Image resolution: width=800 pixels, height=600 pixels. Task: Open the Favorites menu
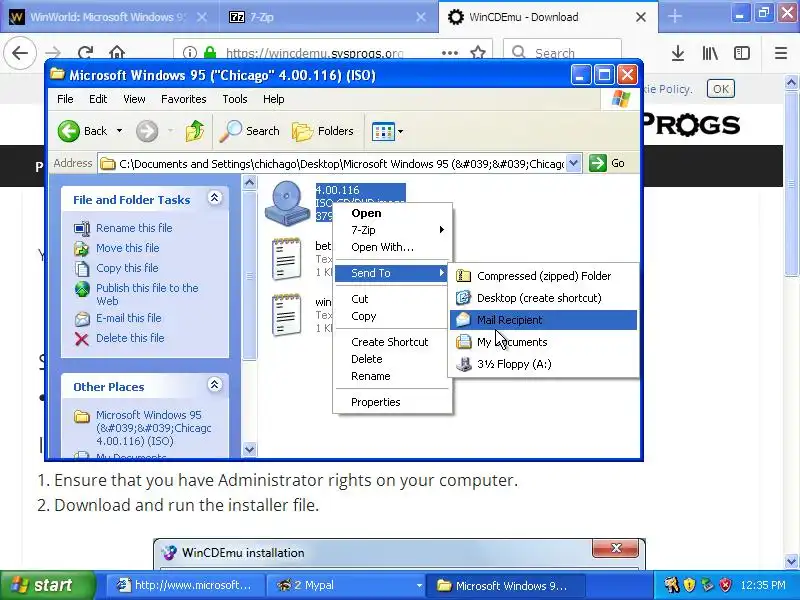(x=184, y=99)
